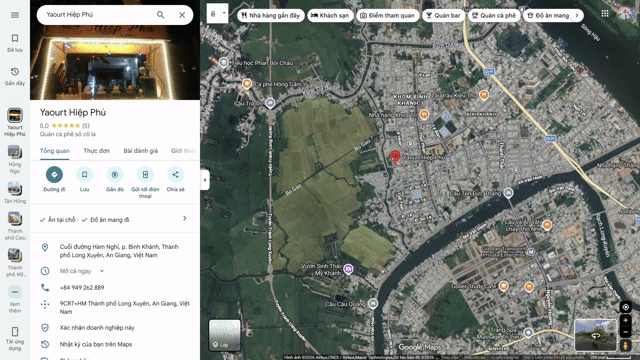Click the Cuối đường Hàm Nghi address
The width and height of the screenshot is (640, 360).
(x=119, y=251)
